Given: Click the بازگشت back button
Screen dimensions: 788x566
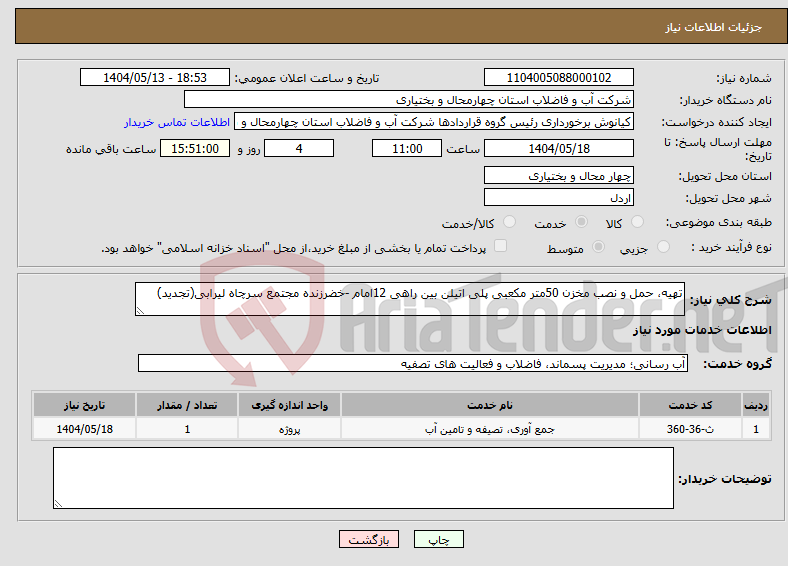Looking at the screenshot, I should pos(369,539).
